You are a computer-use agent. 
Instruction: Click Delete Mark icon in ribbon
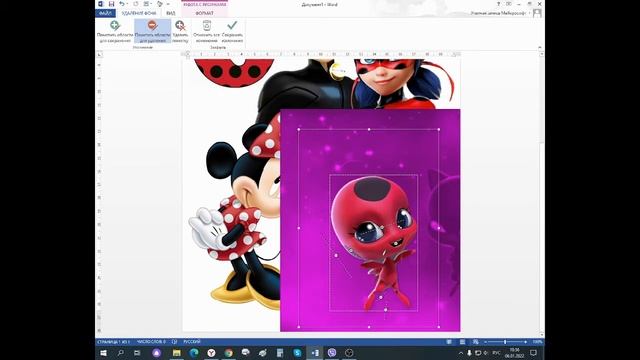click(180, 25)
